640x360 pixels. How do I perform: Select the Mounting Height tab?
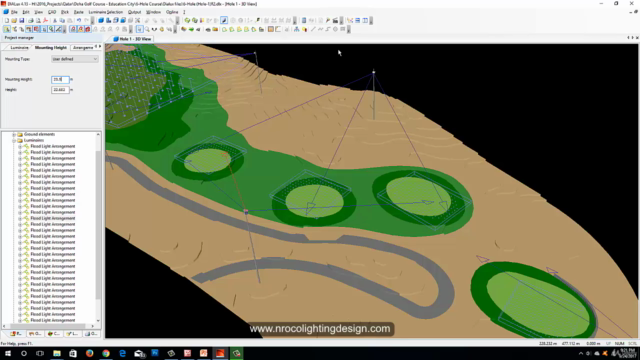pos(51,48)
